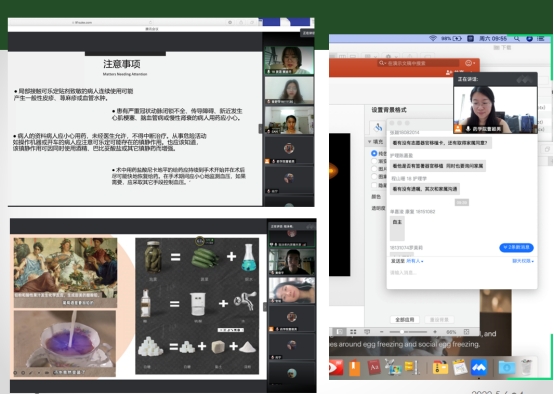
Task: Collapse the 填充 fill section
Action: click(370, 142)
